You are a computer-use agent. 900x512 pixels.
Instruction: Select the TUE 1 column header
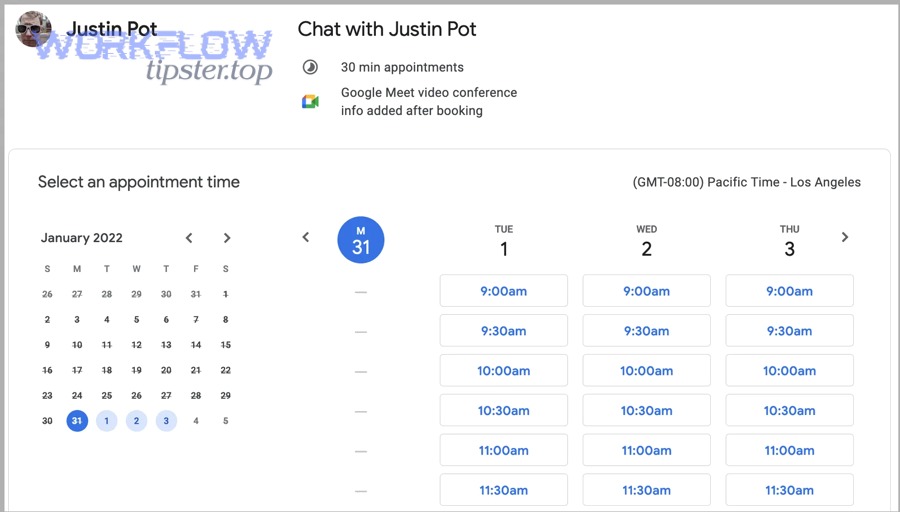click(x=503, y=241)
